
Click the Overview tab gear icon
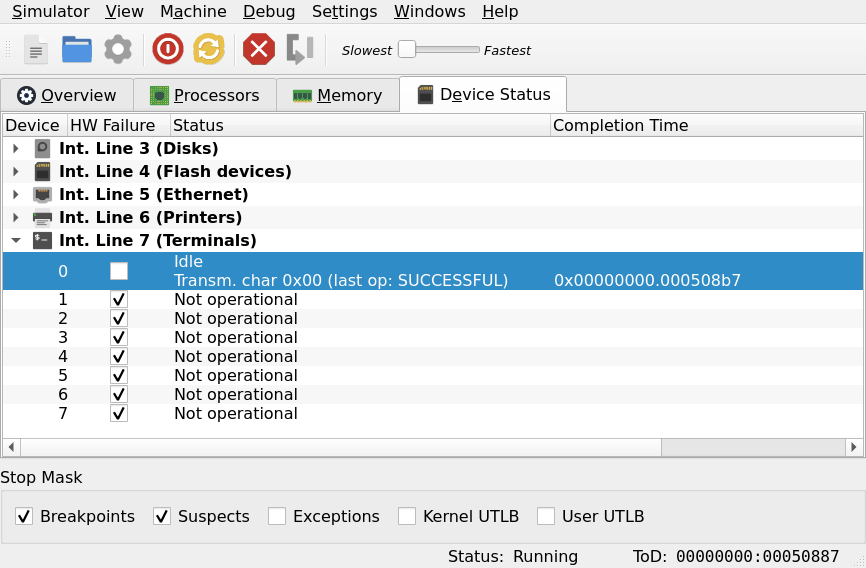(x=26, y=96)
